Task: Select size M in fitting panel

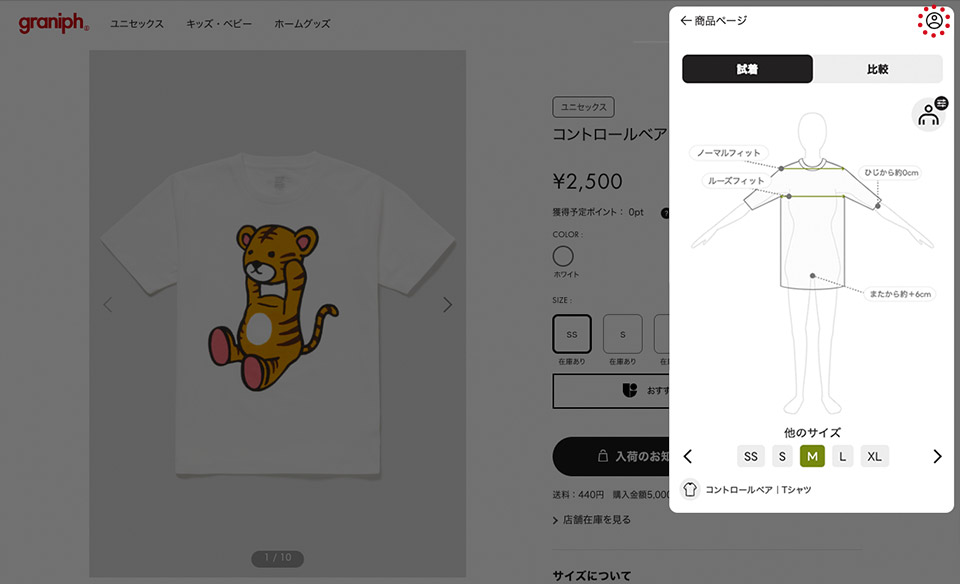Action: [x=812, y=456]
